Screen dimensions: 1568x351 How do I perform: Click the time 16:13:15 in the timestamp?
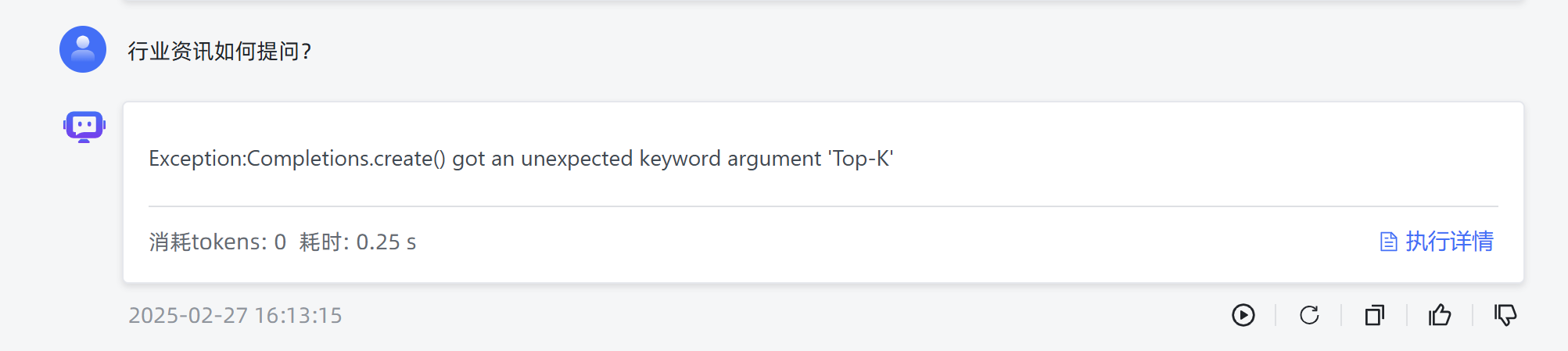coord(299,315)
